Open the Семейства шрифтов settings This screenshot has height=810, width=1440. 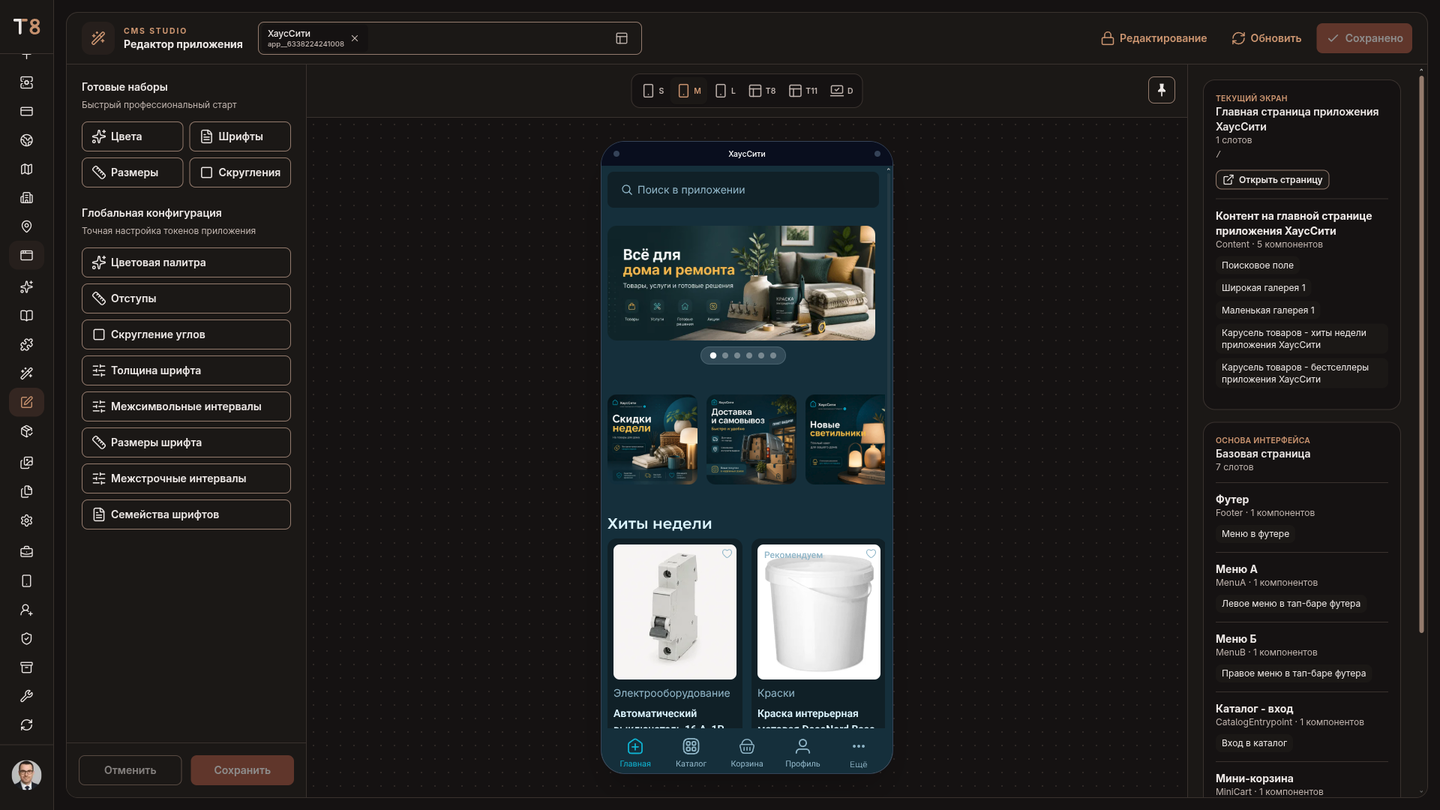(x=186, y=514)
